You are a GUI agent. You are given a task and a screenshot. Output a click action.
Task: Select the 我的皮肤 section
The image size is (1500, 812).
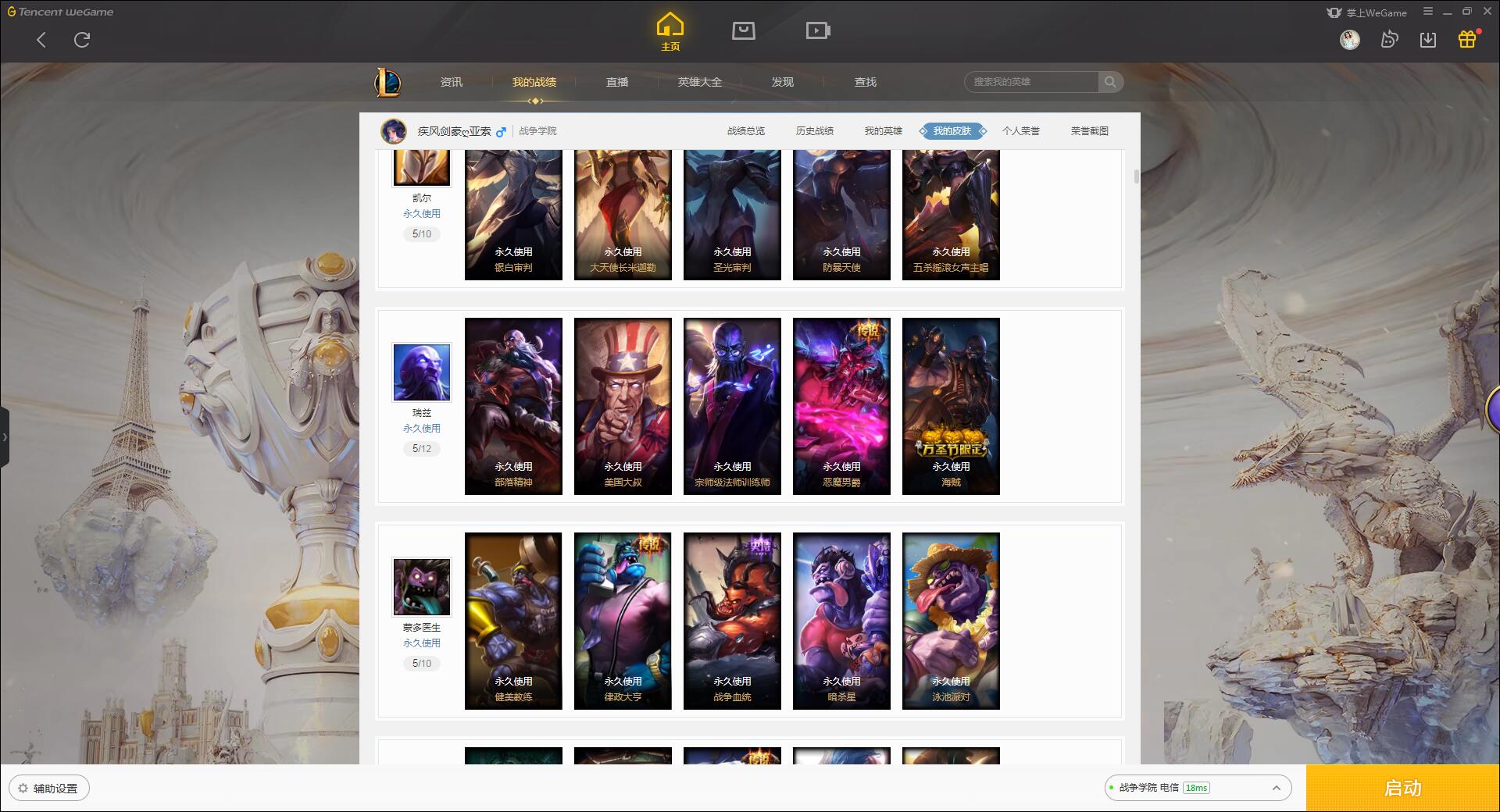tap(952, 131)
